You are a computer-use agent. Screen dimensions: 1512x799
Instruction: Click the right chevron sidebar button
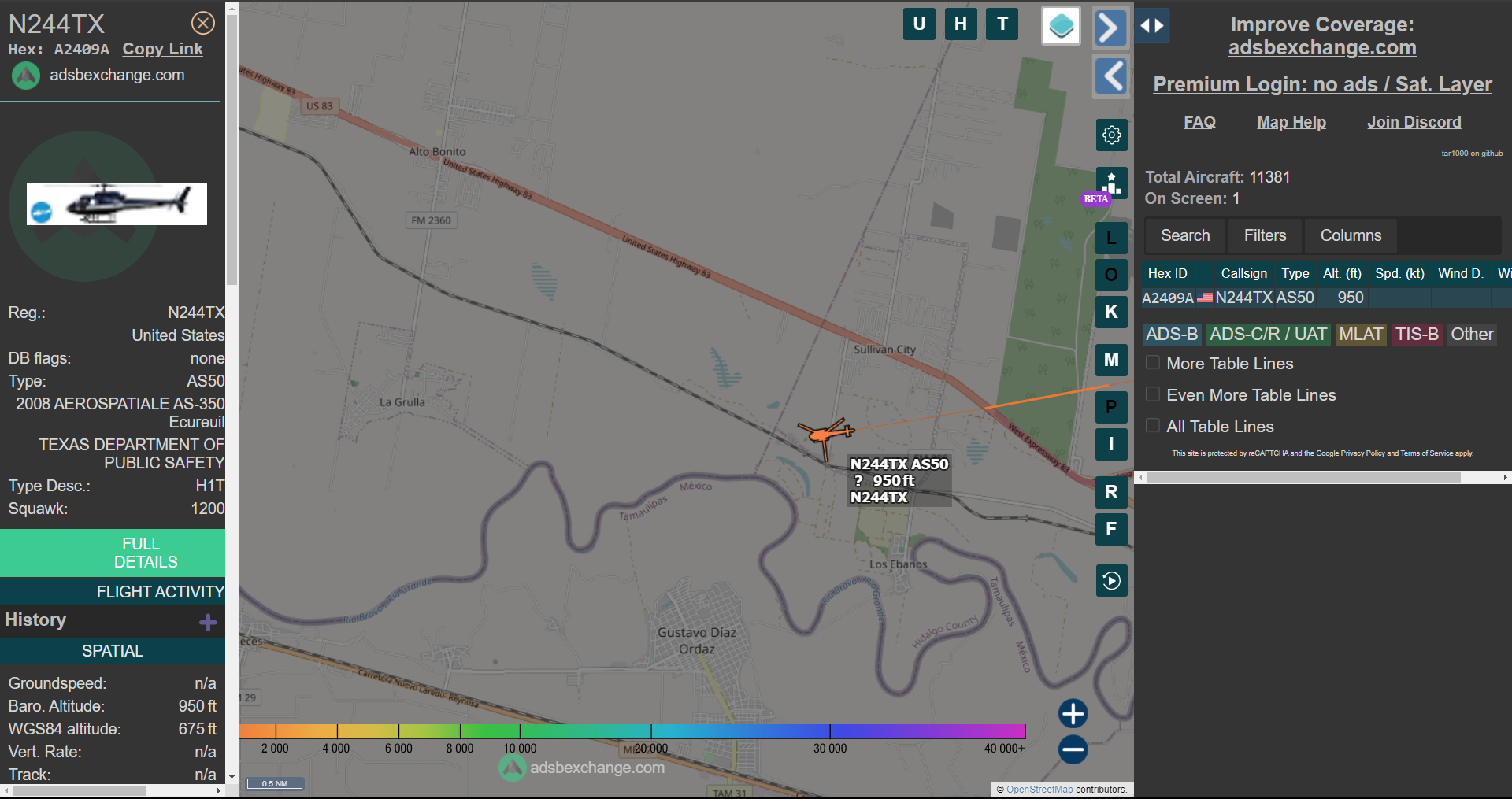(1110, 28)
